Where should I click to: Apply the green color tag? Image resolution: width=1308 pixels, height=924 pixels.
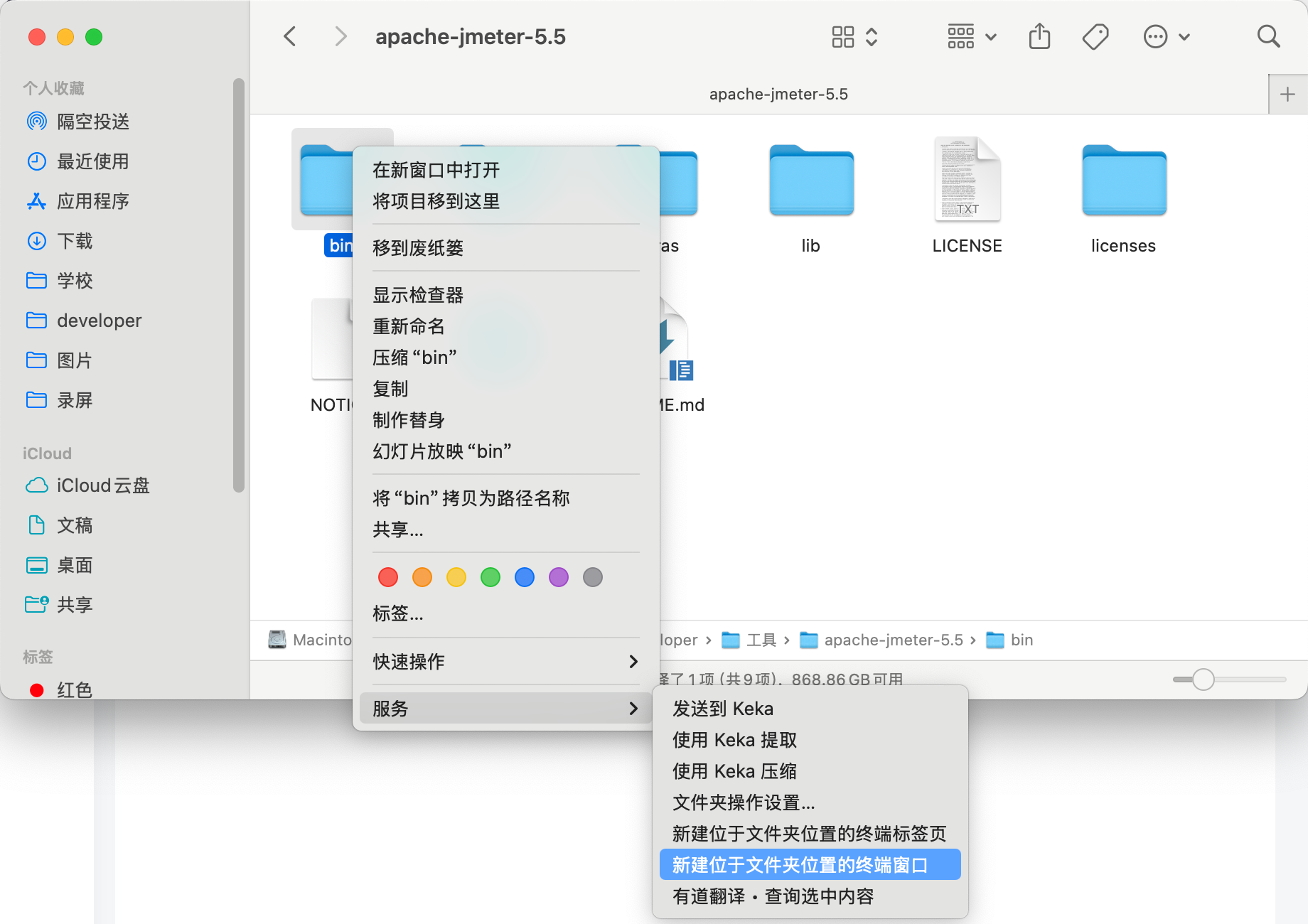pyautogui.click(x=490, y=577)
